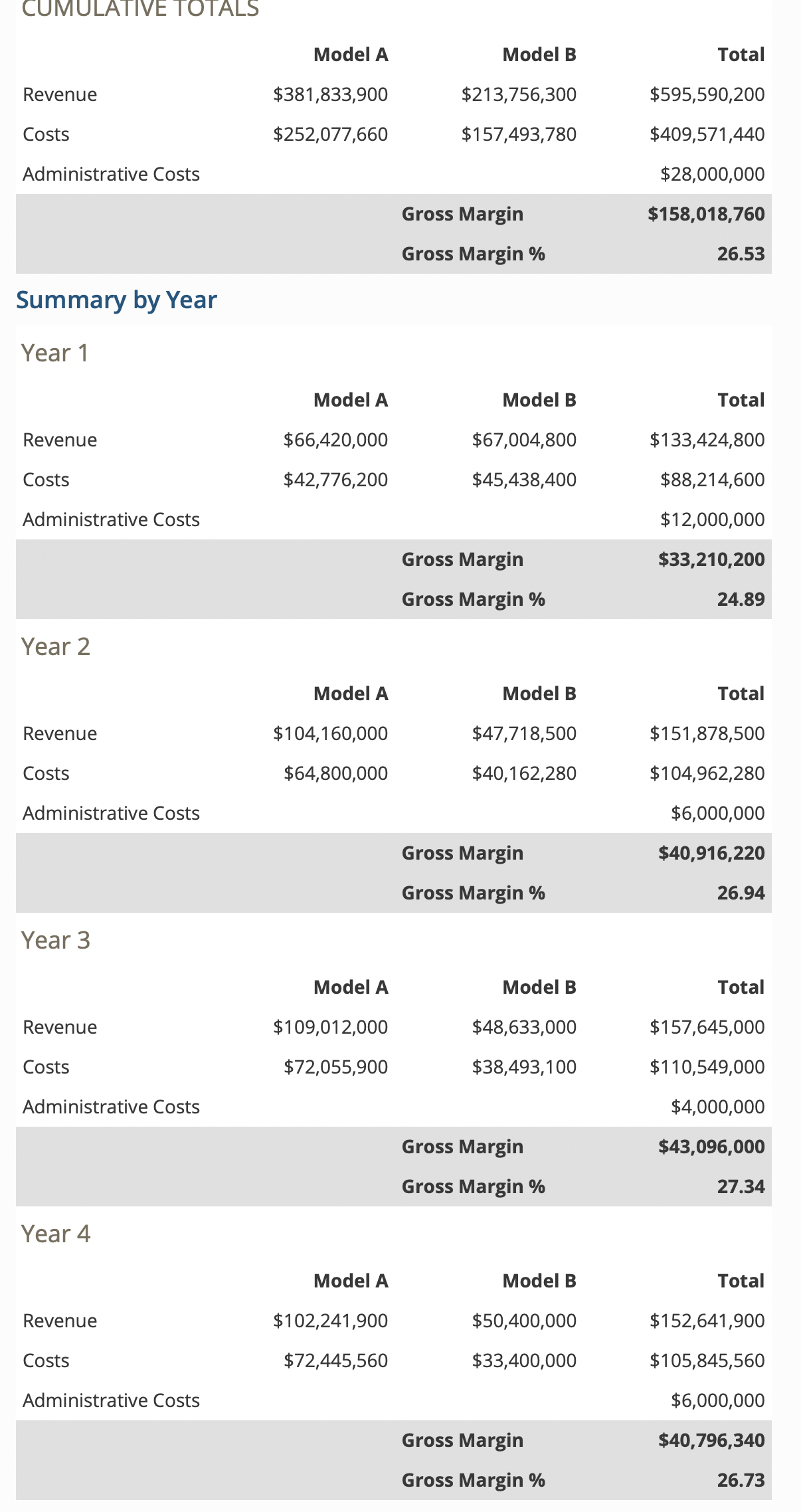Select the Year 3 section heading
Image resolution: width=801 pixels, height=1512 pixels.
56,940
